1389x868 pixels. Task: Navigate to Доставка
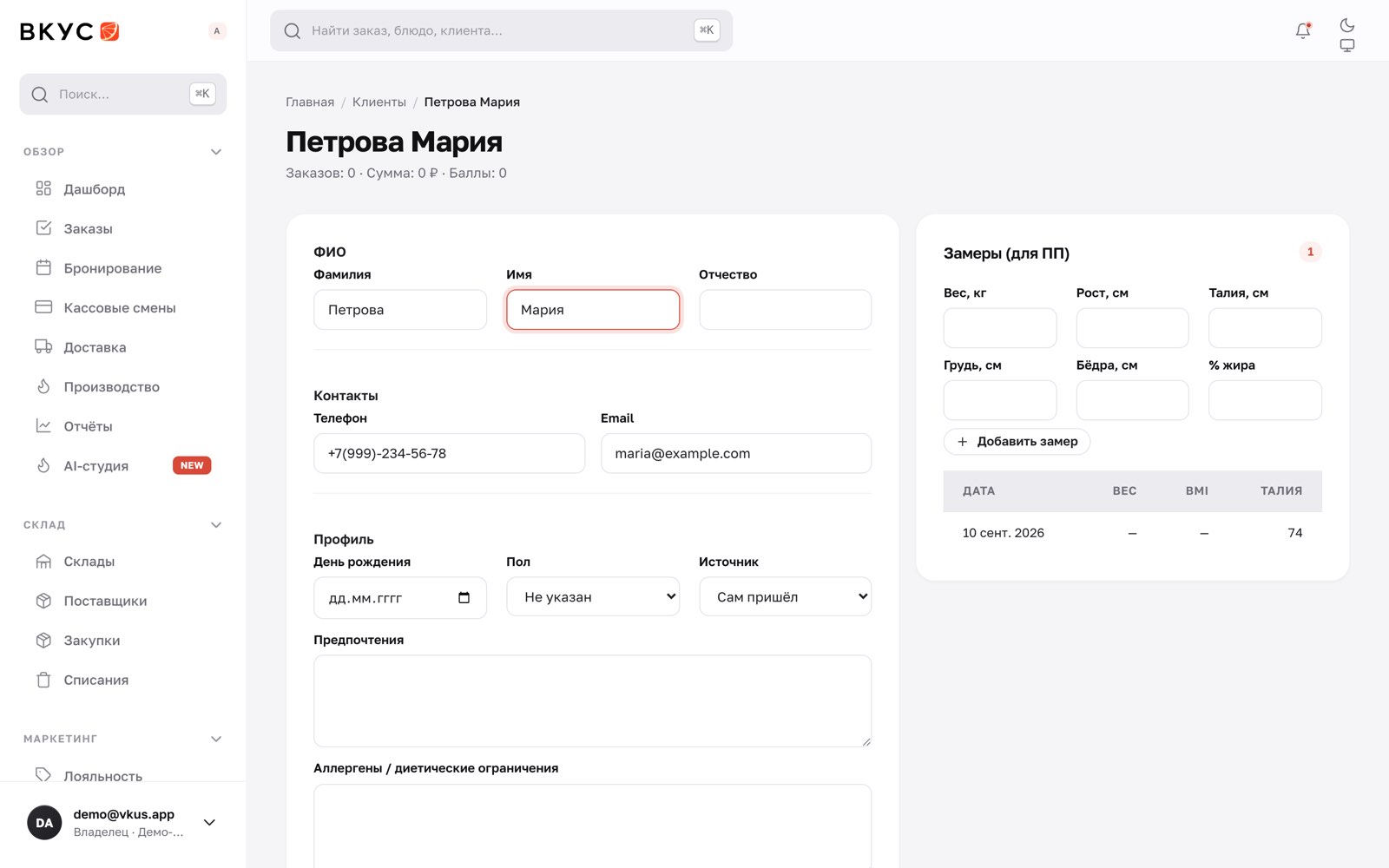tap(122, 347)
